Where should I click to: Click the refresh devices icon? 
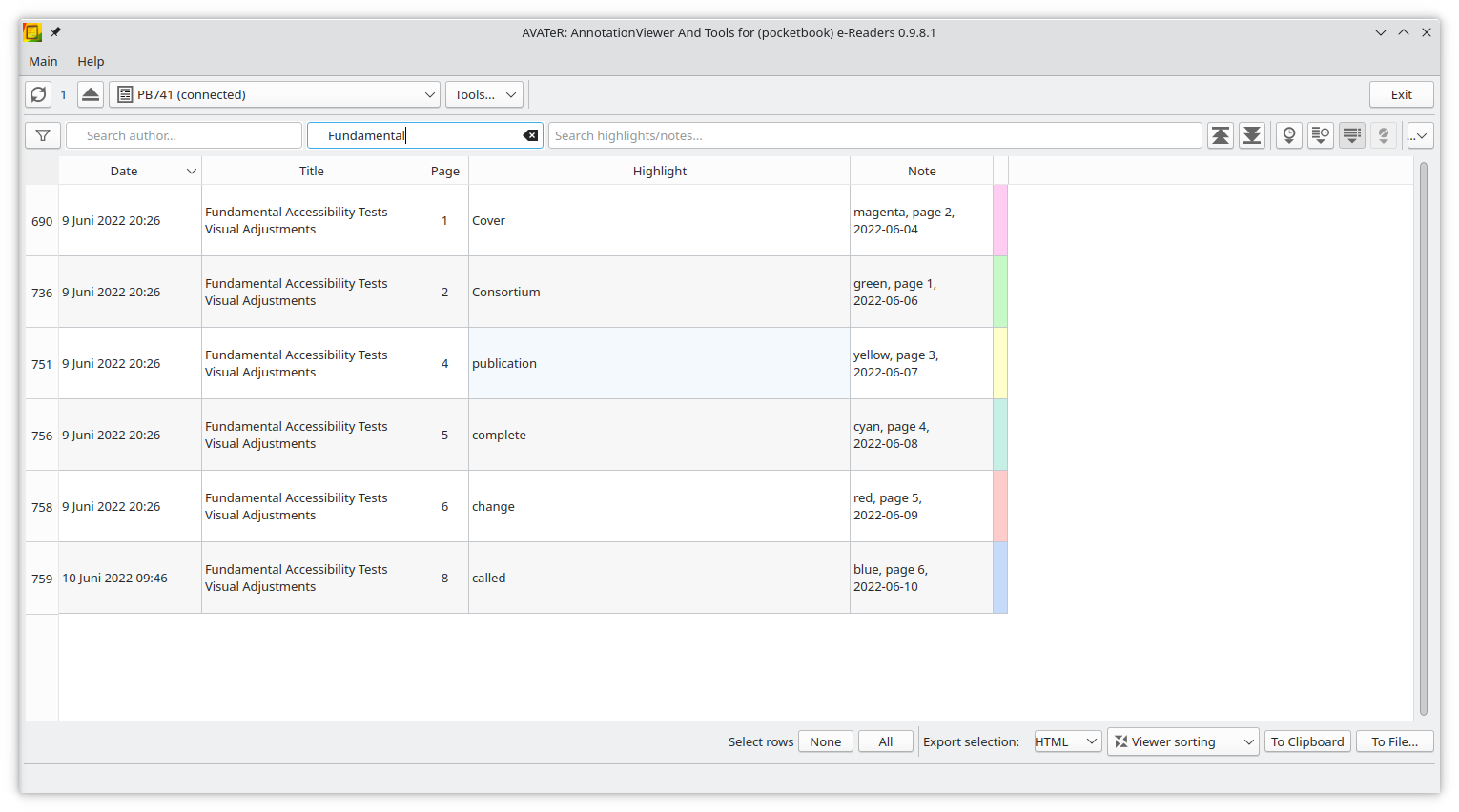[38, 94]
